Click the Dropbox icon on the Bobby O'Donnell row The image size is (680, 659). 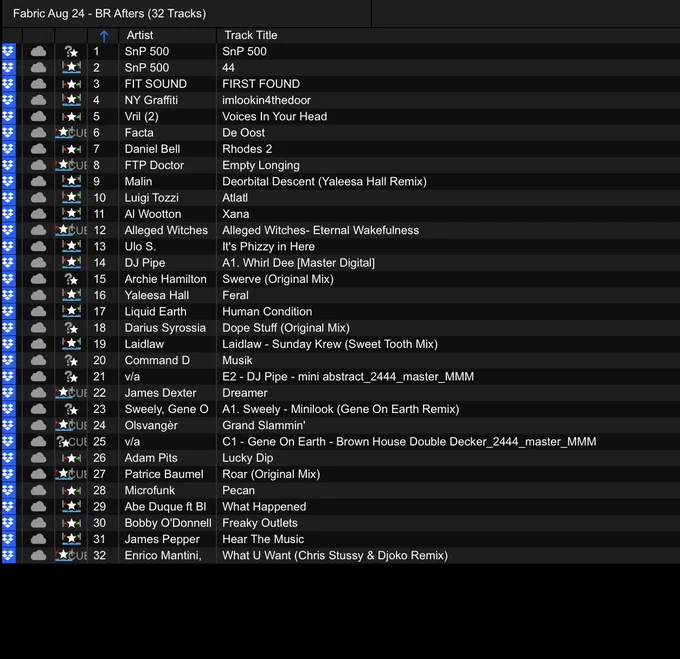9,523
